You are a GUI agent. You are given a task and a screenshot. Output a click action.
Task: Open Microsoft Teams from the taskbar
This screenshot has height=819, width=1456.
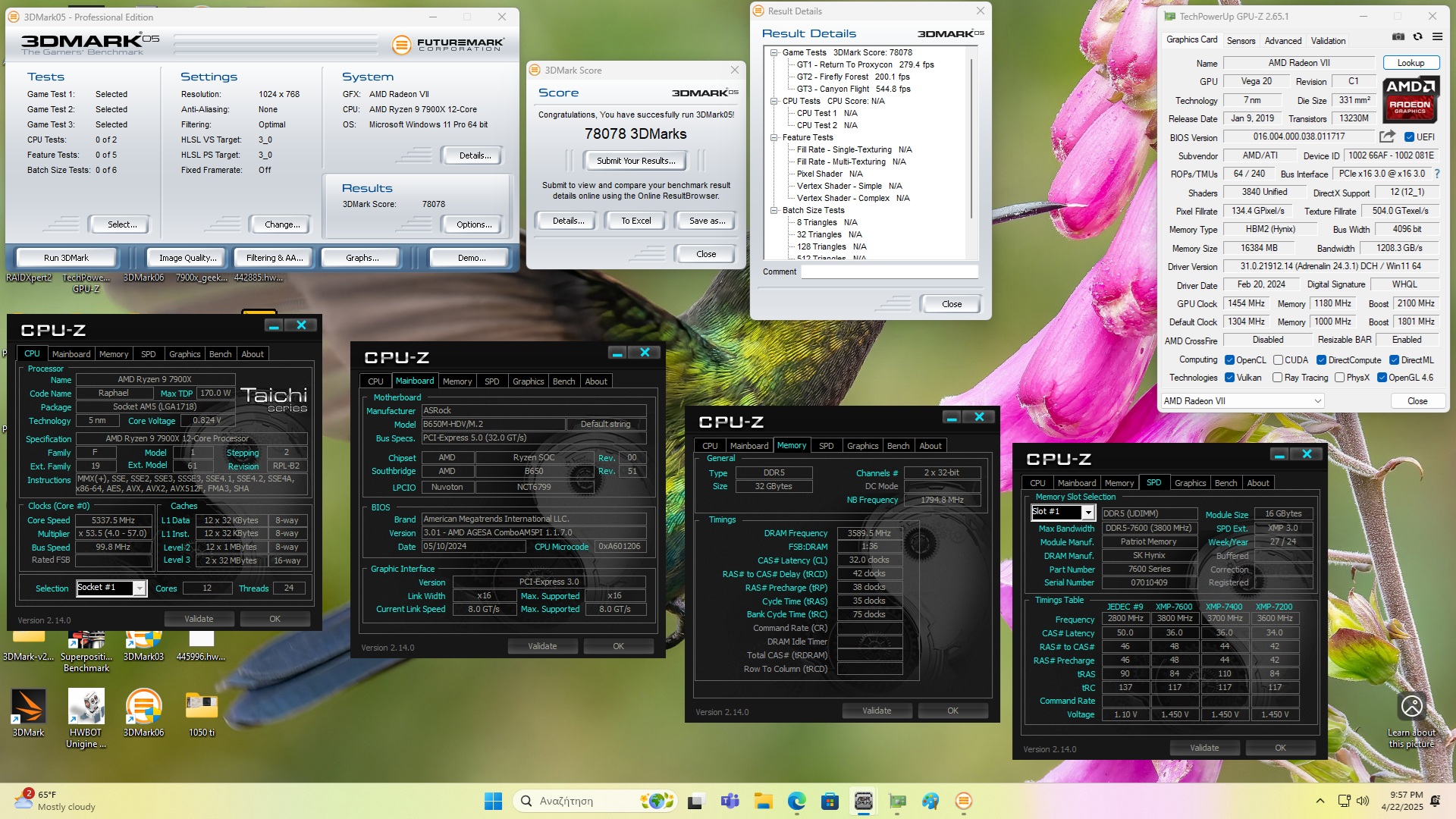click(730, 801)
